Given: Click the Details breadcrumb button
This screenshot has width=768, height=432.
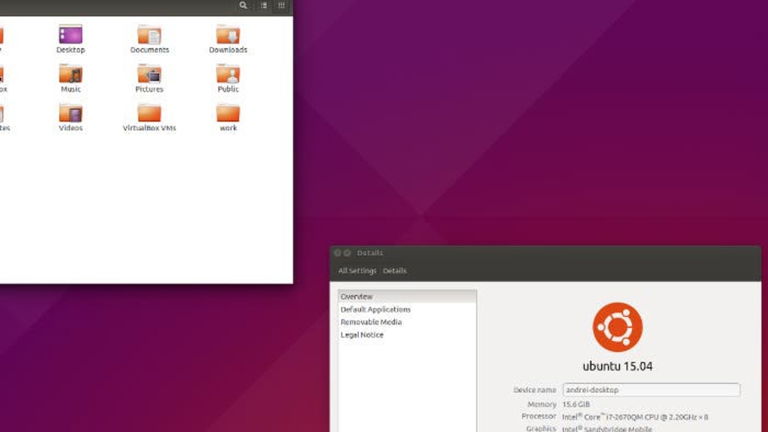Looking at the screenshot, I should (x=394, y=271).
